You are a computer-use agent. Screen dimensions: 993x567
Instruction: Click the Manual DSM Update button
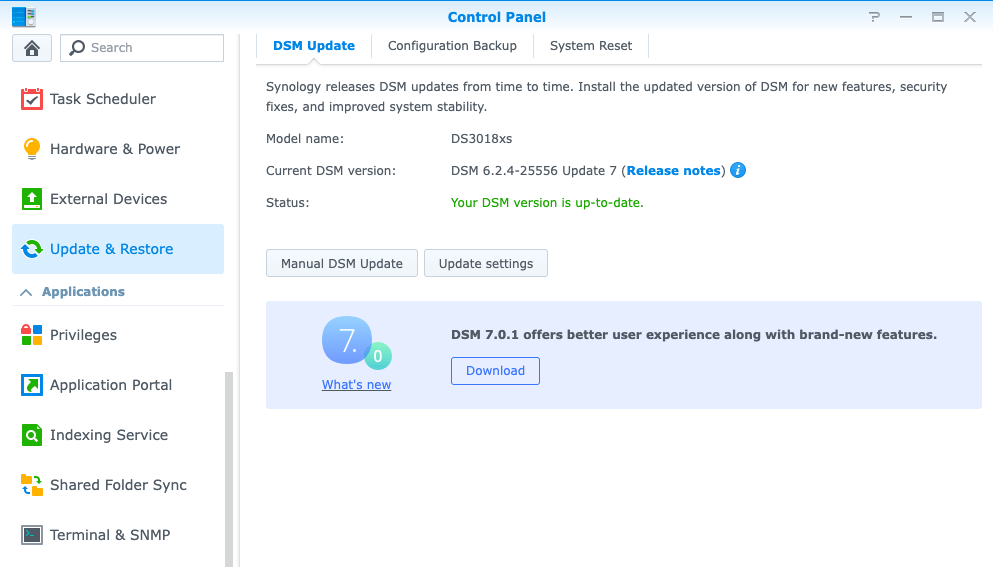tap(342, 264)
